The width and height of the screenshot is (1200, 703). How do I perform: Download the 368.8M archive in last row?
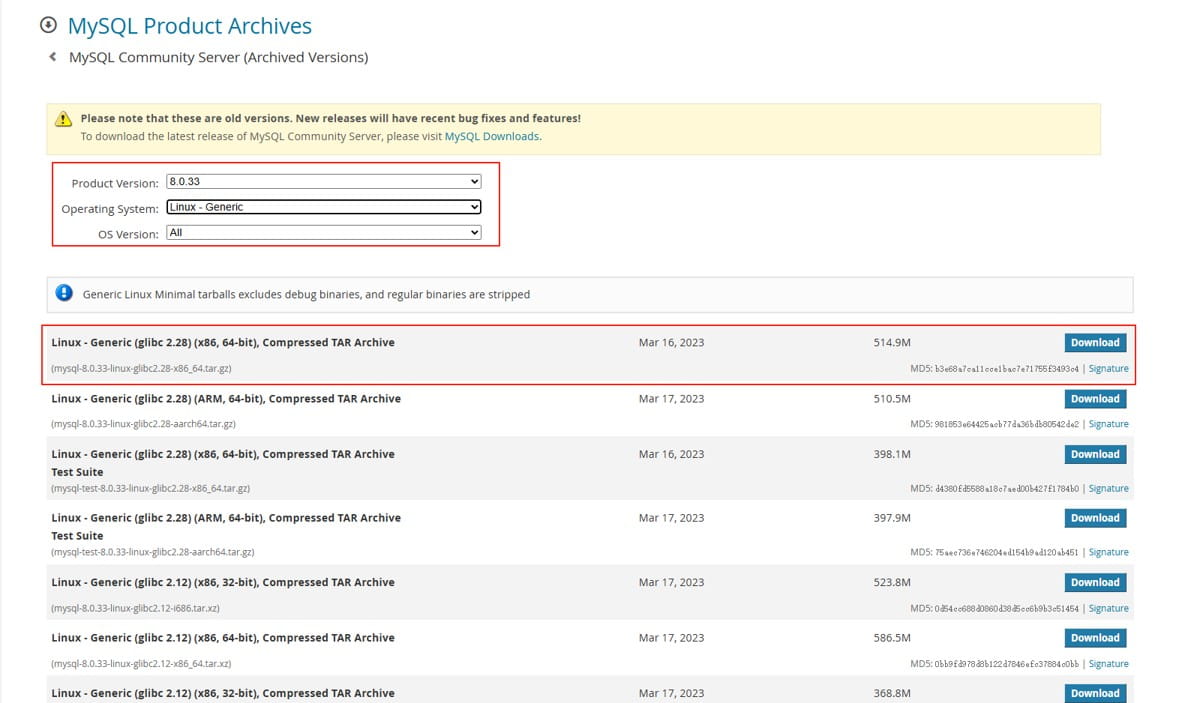(x=1095, y=693)
